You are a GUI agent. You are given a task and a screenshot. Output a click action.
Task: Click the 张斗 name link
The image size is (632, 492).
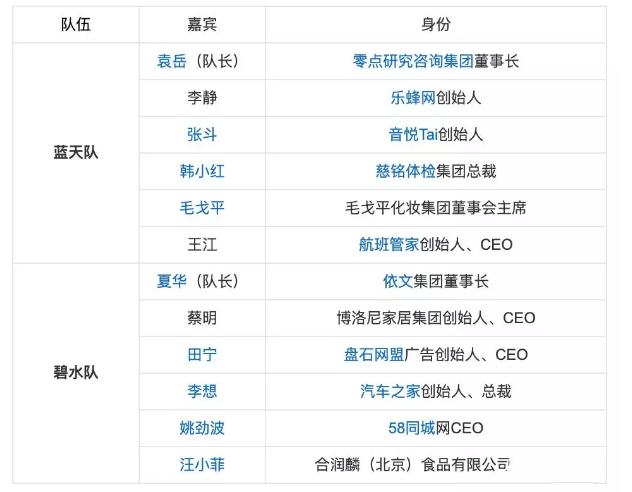201,134
